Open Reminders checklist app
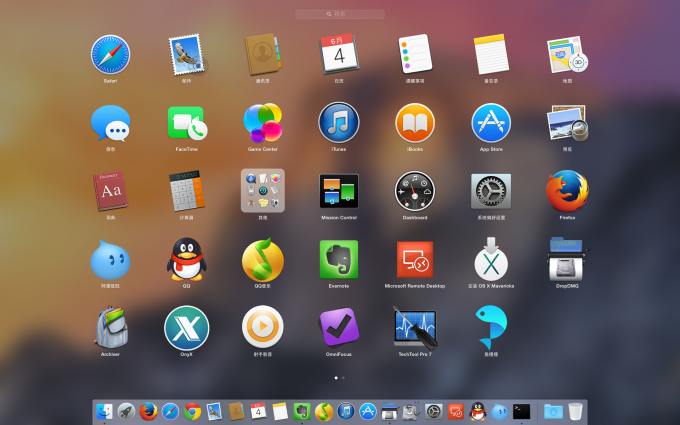The height and width of the screenshot is (425, 680). (x=415, y=54)
